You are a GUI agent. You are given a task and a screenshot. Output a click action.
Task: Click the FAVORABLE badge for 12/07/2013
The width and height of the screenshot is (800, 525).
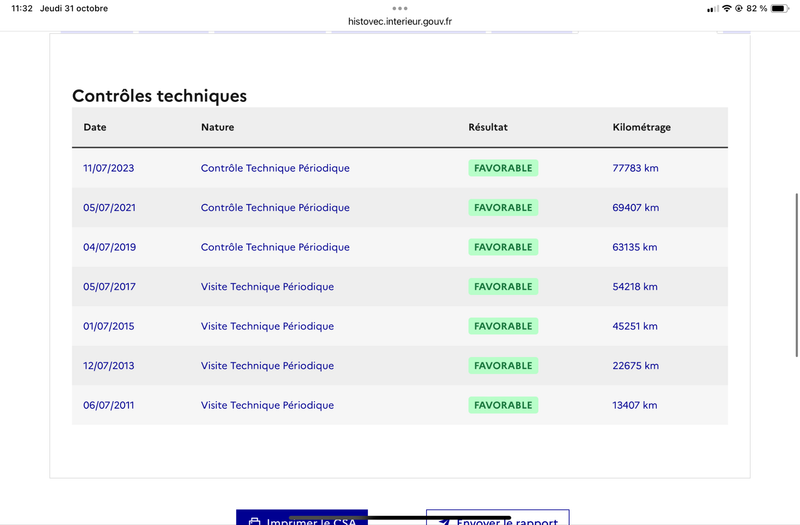(503, 366)
